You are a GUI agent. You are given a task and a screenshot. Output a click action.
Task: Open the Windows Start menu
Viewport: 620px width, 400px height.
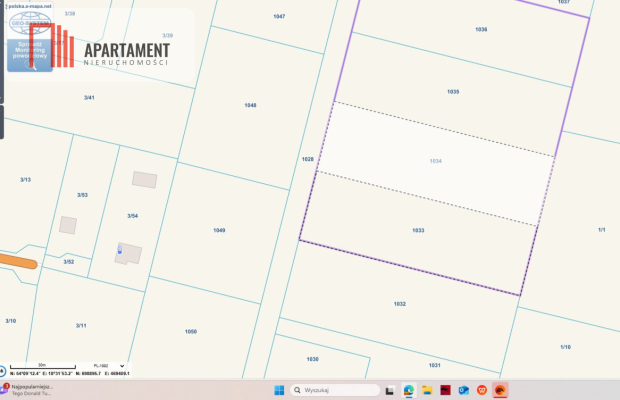click(x=278, y=390)
